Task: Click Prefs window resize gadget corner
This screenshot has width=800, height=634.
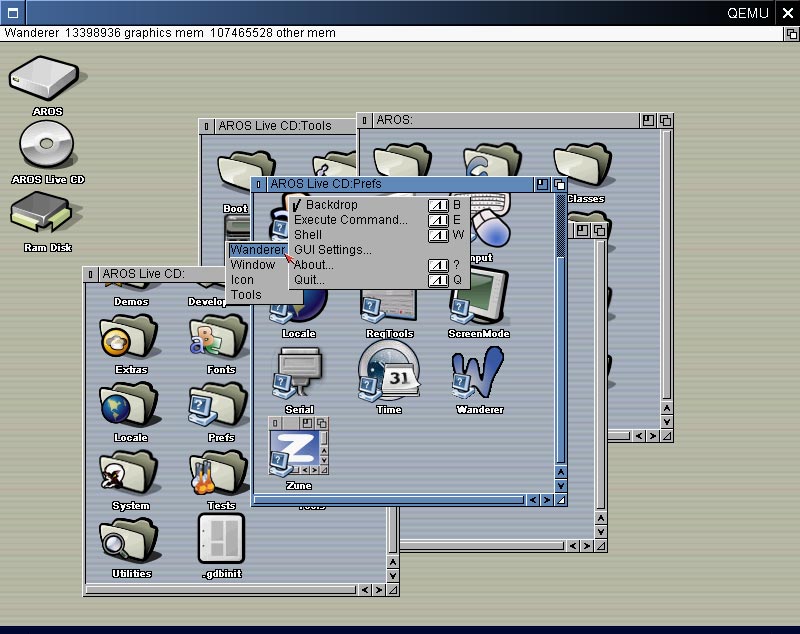Action: (x=560, y=500)
